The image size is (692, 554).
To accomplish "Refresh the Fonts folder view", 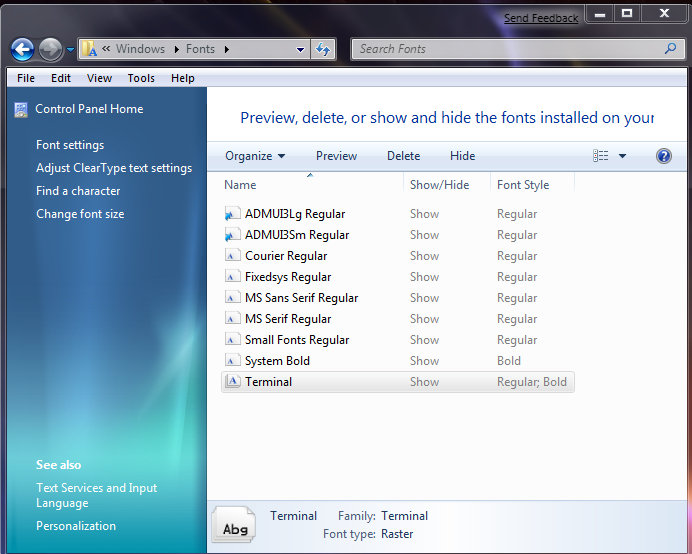I will [x=323, y=49].
